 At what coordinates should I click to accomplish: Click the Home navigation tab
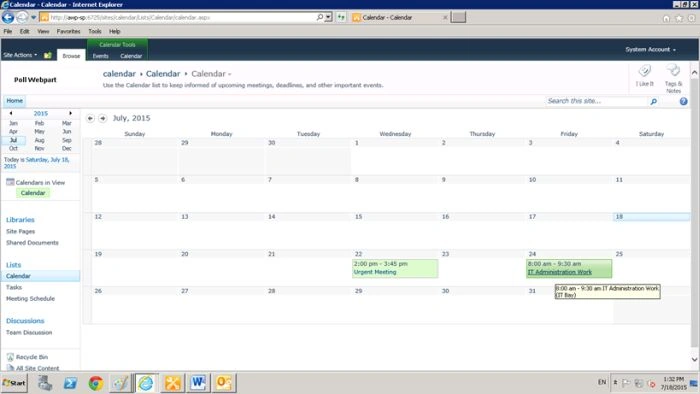coord(14,101)
